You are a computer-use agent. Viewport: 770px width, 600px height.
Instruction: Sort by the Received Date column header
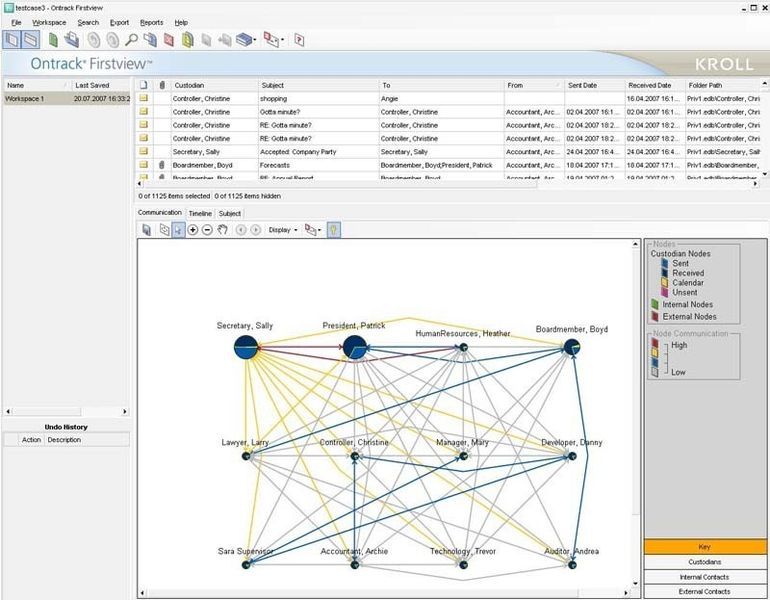[x=655, y=85]
